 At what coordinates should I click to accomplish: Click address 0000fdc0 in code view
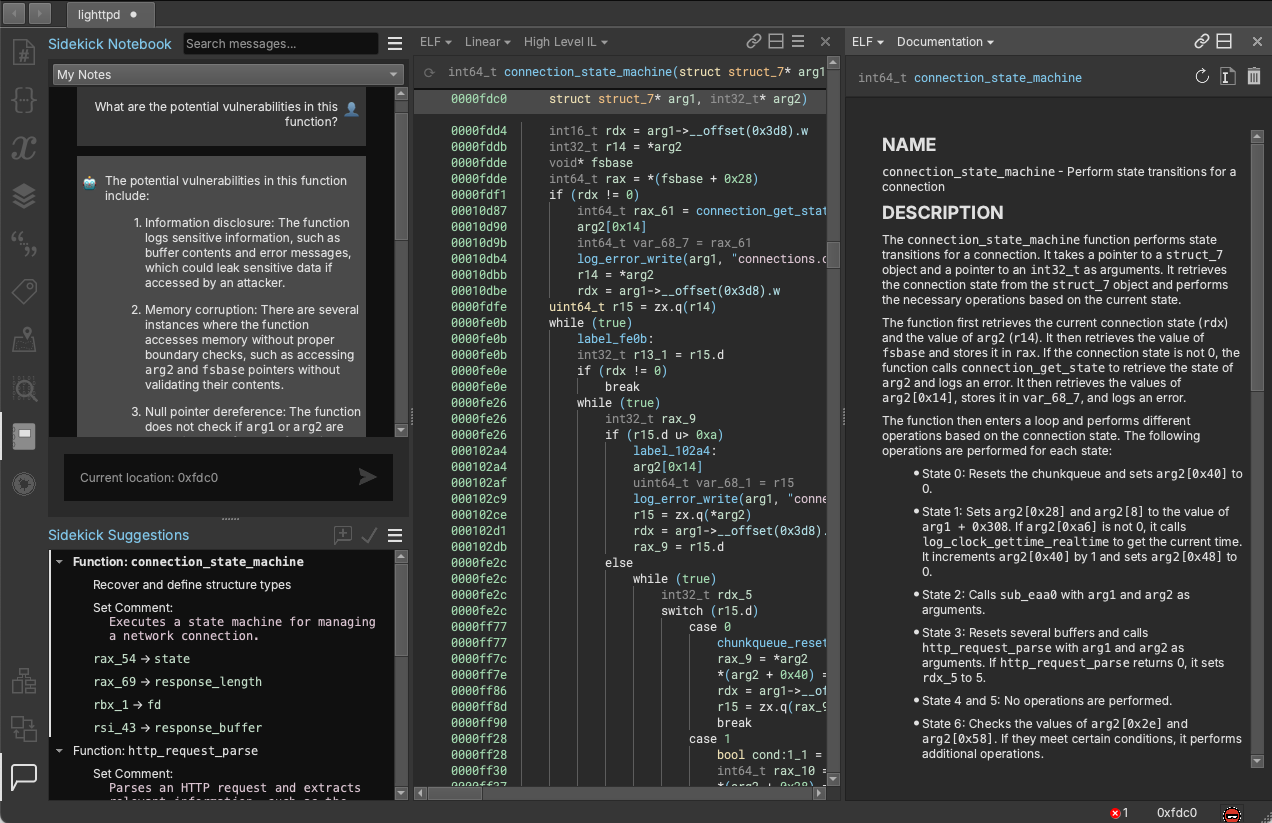[x=479, y=99]
